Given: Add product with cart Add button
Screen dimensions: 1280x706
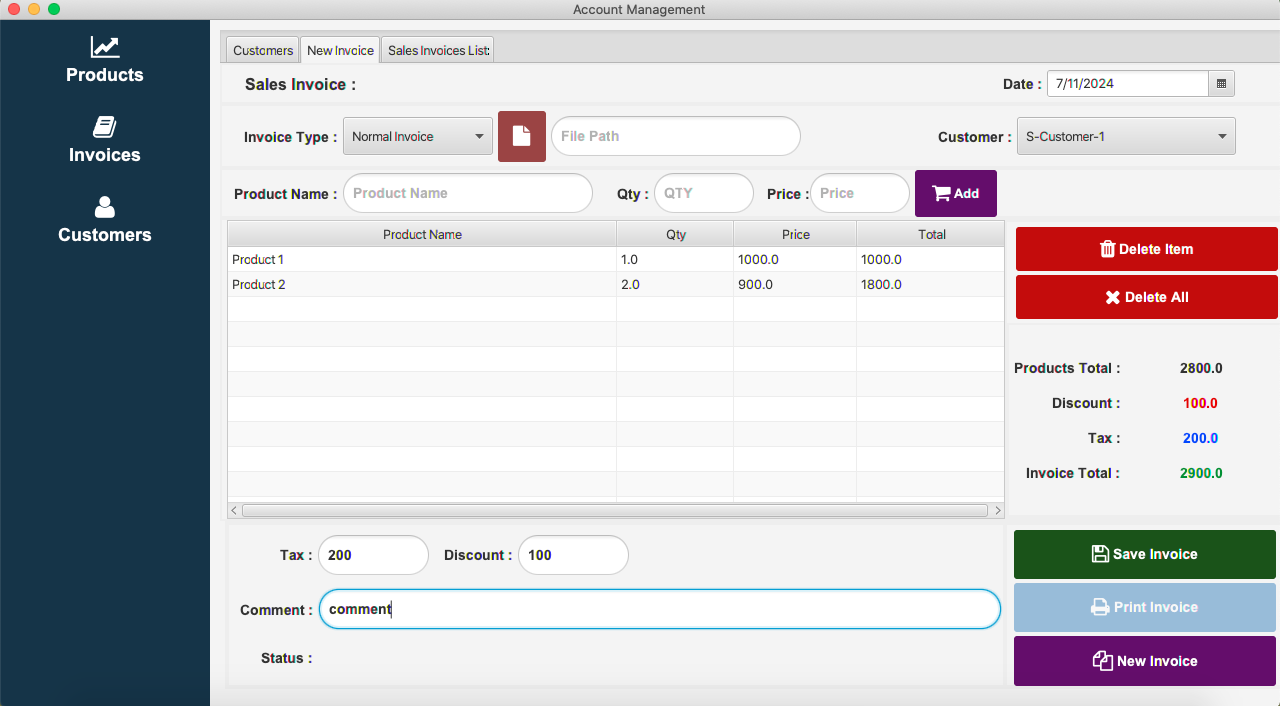Looking at the screenshot, I should [956, 194].
